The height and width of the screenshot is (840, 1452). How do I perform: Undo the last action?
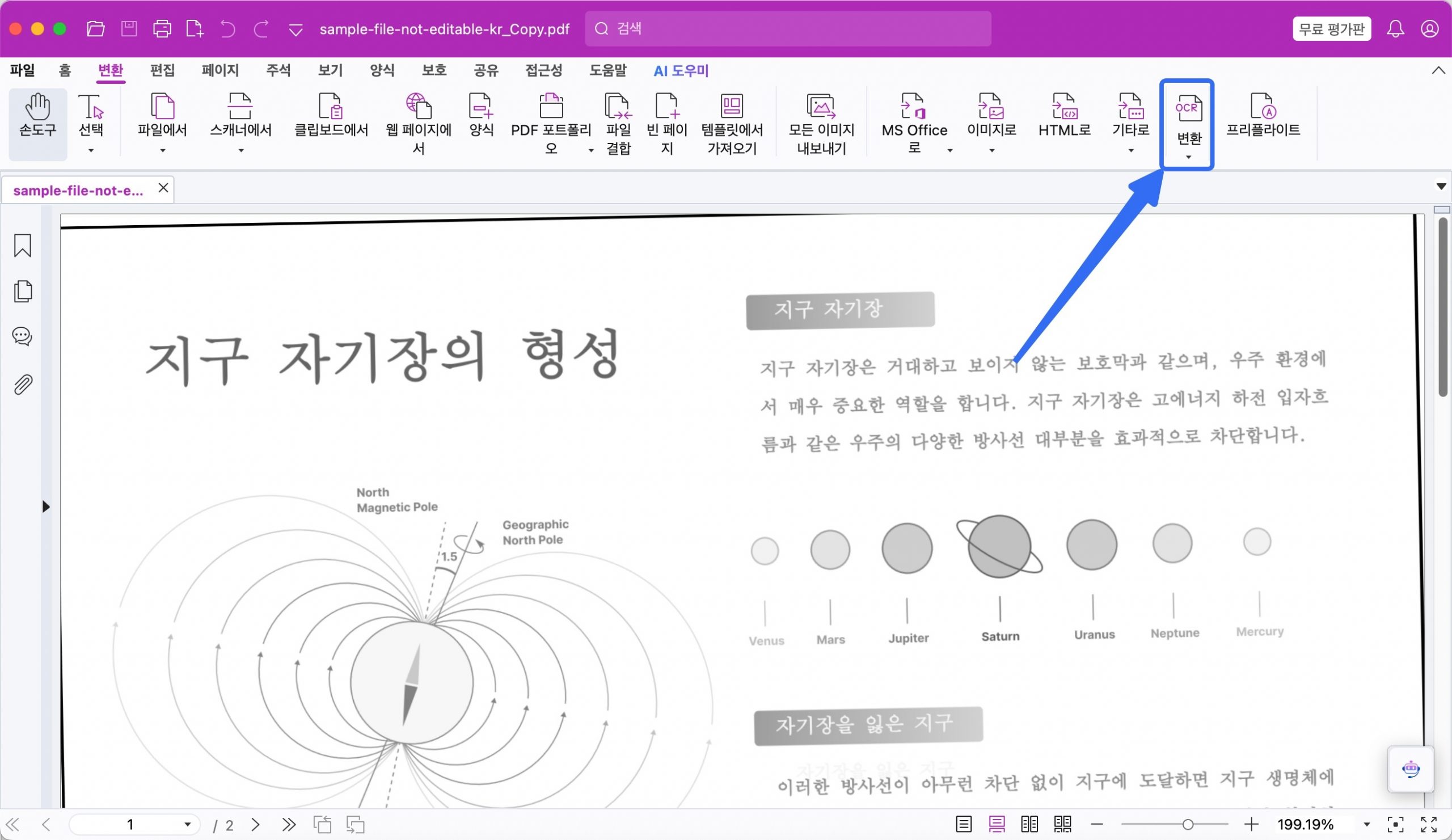click(227, 28)
